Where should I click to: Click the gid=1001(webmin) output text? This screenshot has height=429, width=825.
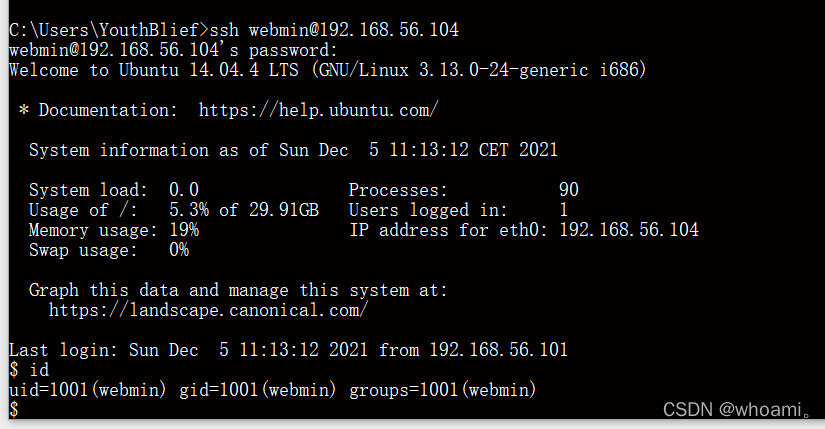[x=257, y=390]
